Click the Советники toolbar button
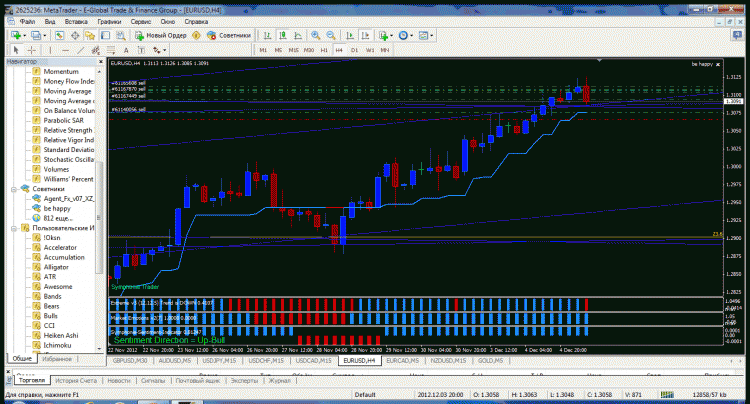Viewport: 750px width, 404px height. coord(229,35)
